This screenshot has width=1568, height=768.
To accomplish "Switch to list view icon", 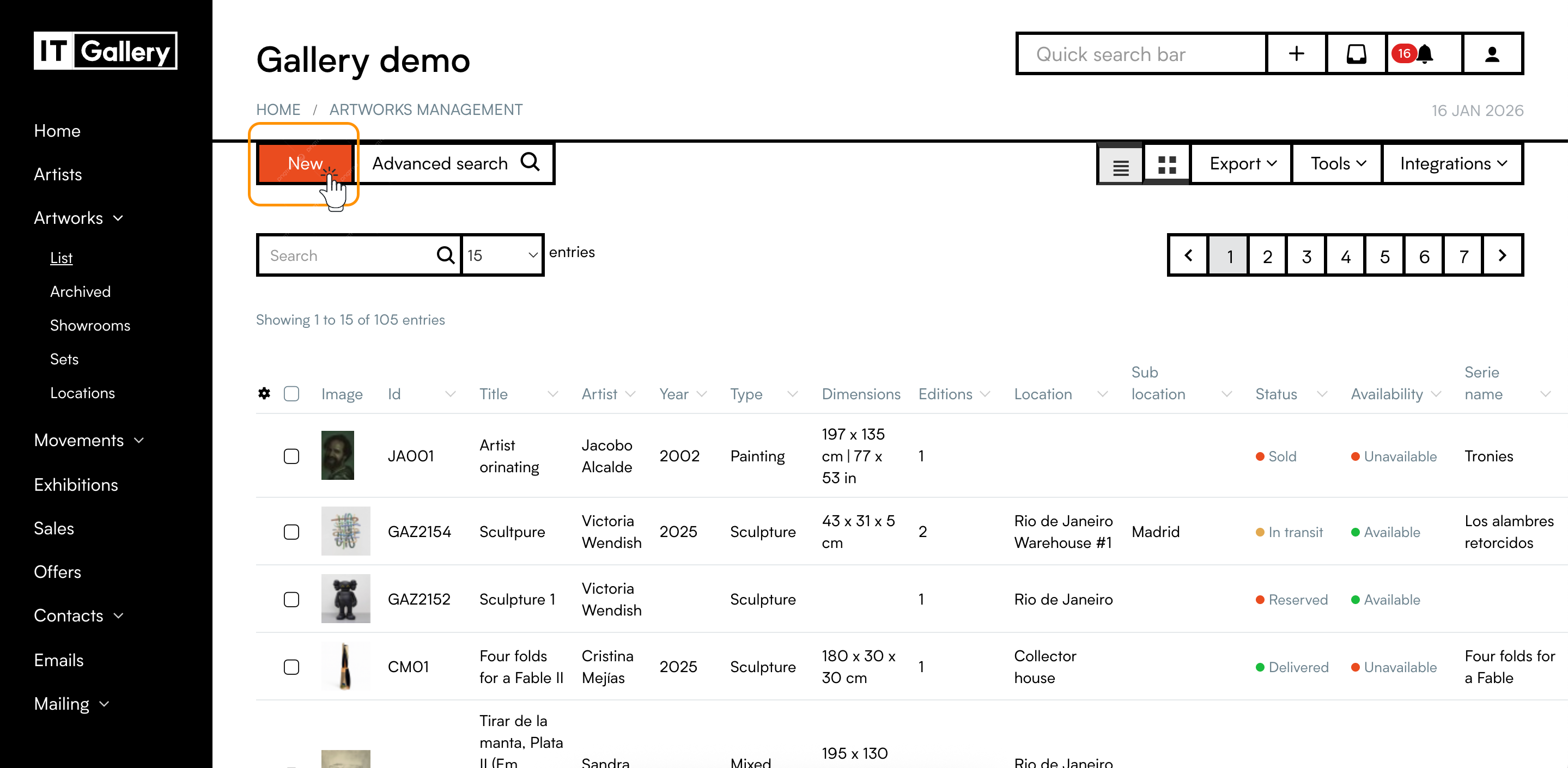I will 1120,166.
